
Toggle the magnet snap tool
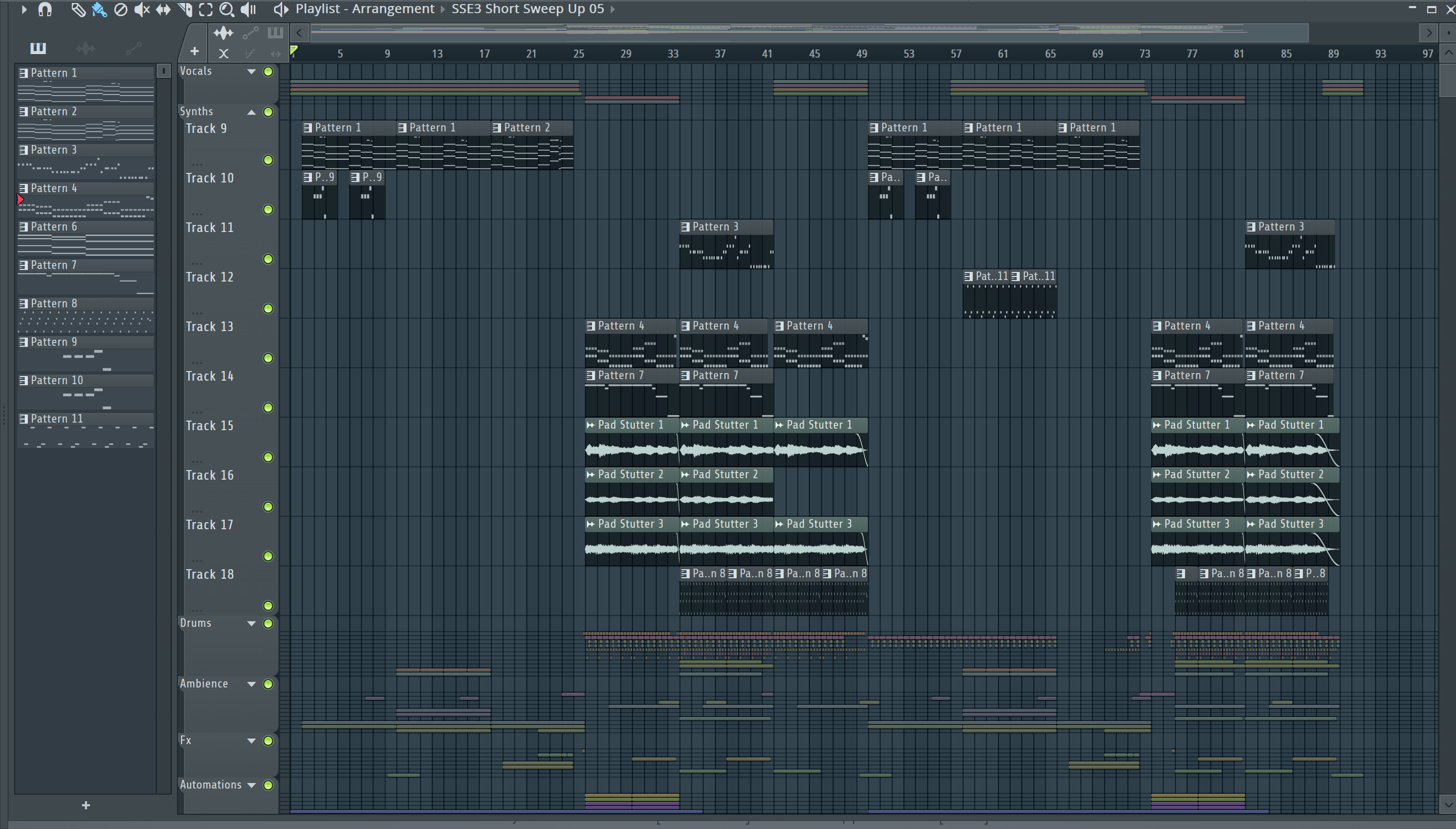pyautogui.click(x=45, y=9)
